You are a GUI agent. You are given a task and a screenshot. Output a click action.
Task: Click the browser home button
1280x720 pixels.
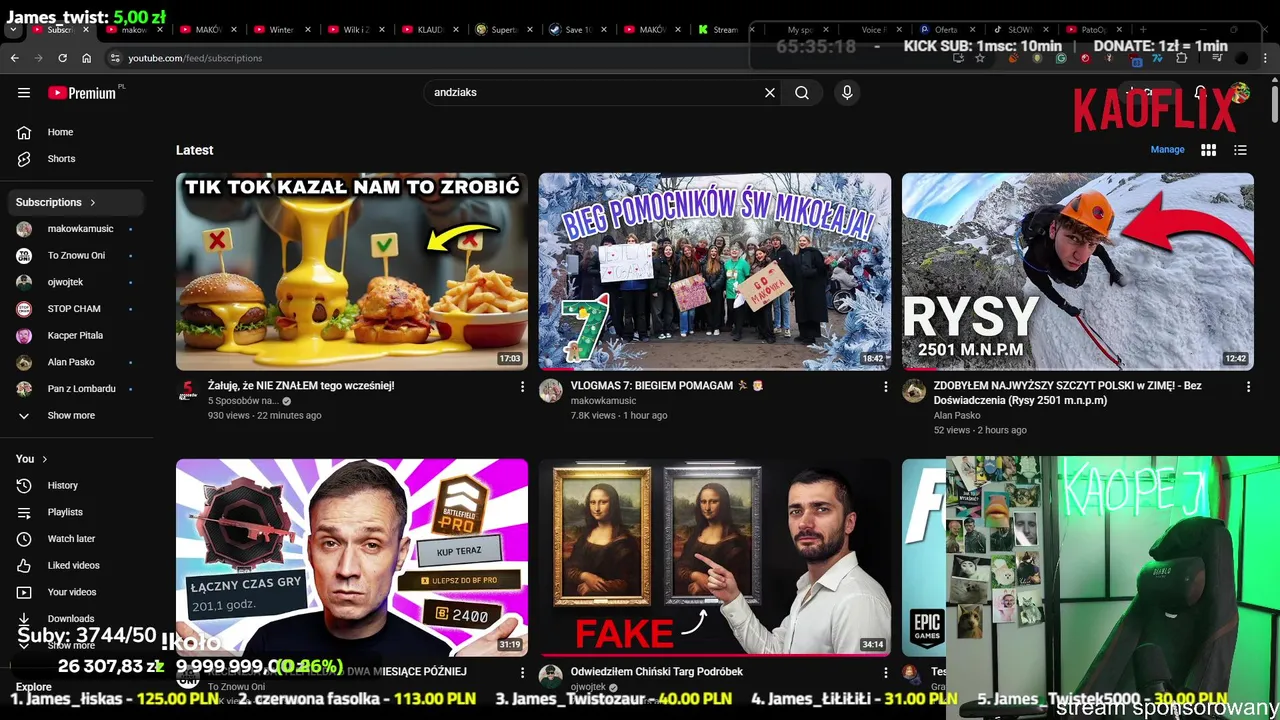point(86,58)
